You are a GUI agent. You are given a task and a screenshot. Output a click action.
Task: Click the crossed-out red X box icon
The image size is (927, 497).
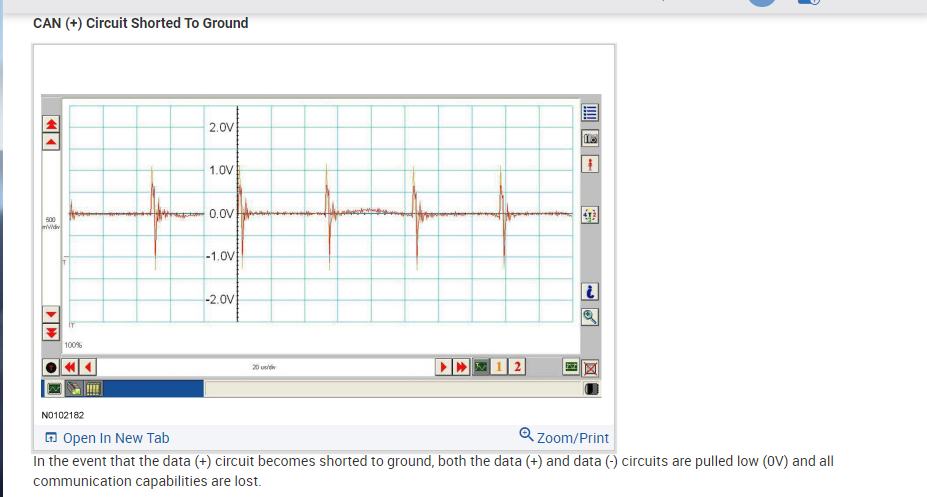590,368
